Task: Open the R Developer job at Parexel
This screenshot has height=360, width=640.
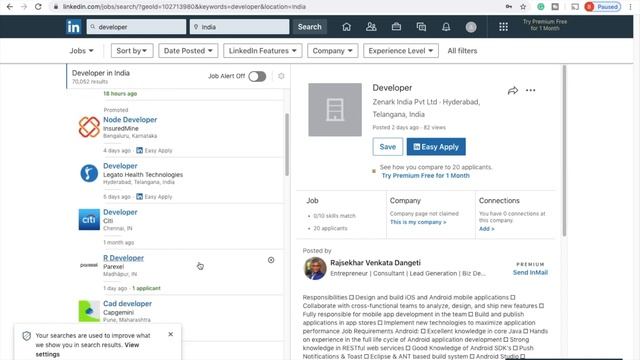Action: coord(123,258)
